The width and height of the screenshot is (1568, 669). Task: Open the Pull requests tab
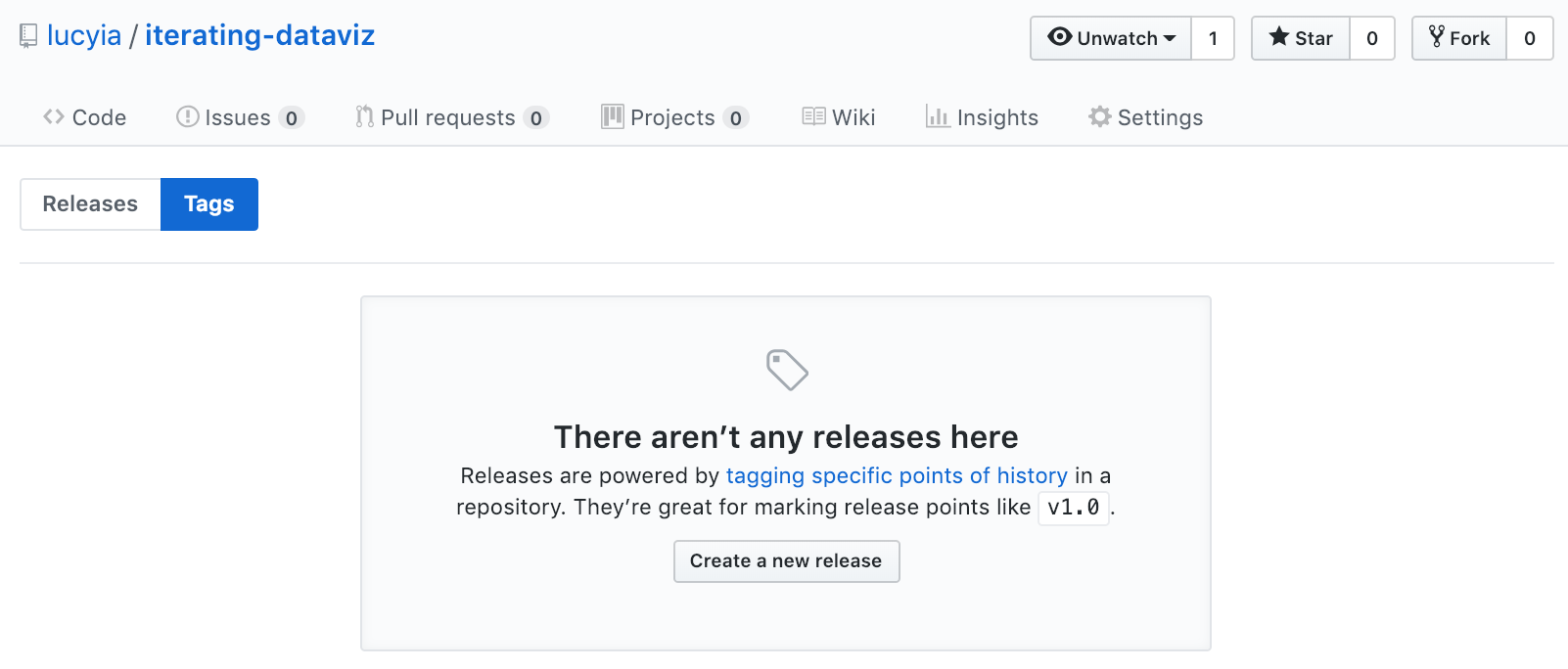coord(451,117)
